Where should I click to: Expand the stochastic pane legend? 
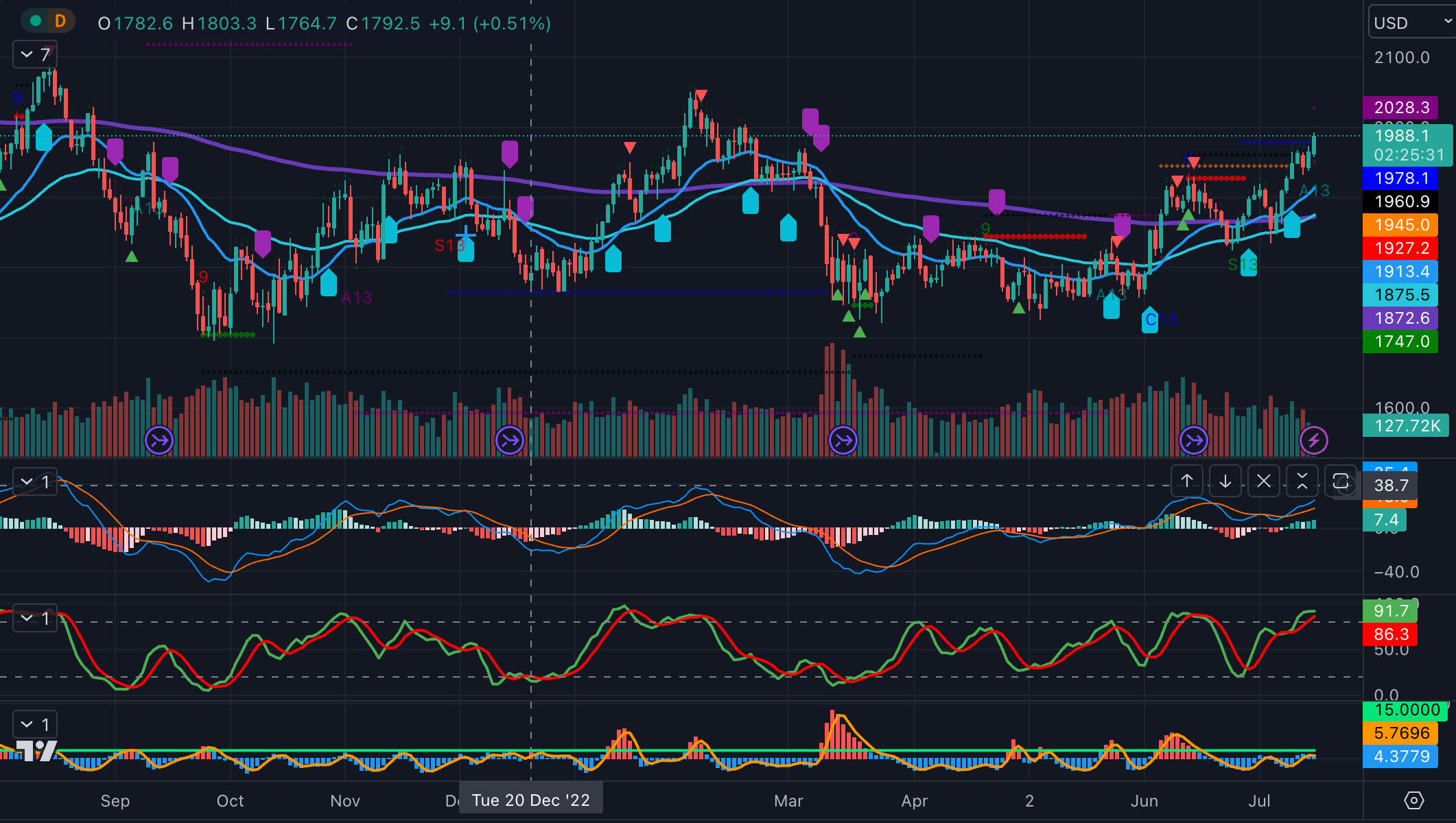click(34, 618)
